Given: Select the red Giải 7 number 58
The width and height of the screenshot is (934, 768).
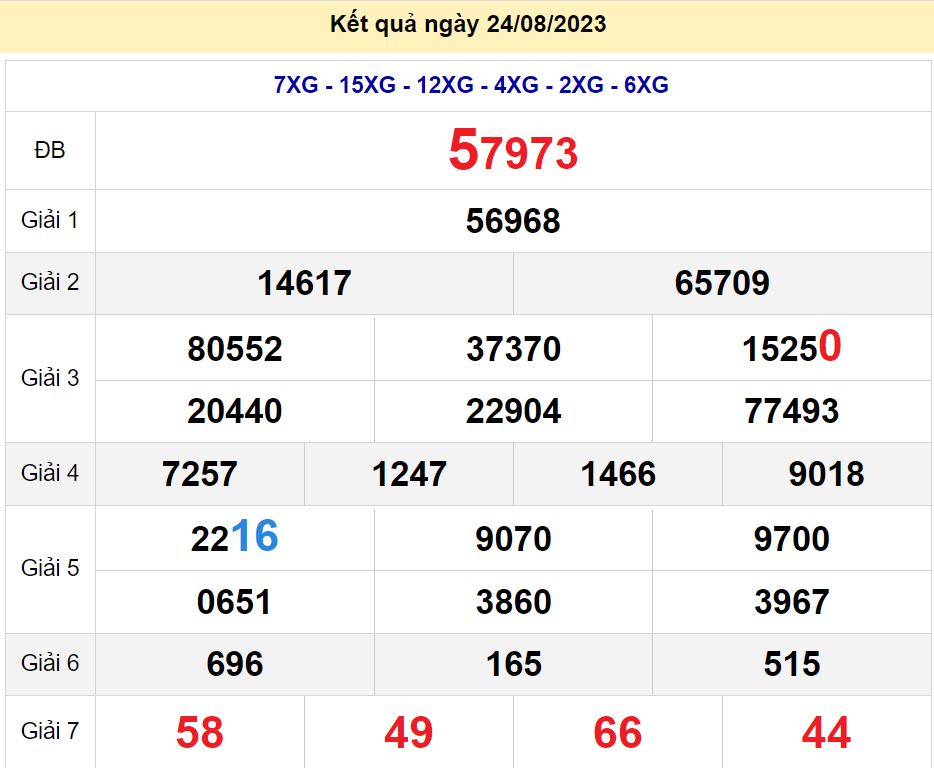Looking at the screenshot, I should [199, 731].
